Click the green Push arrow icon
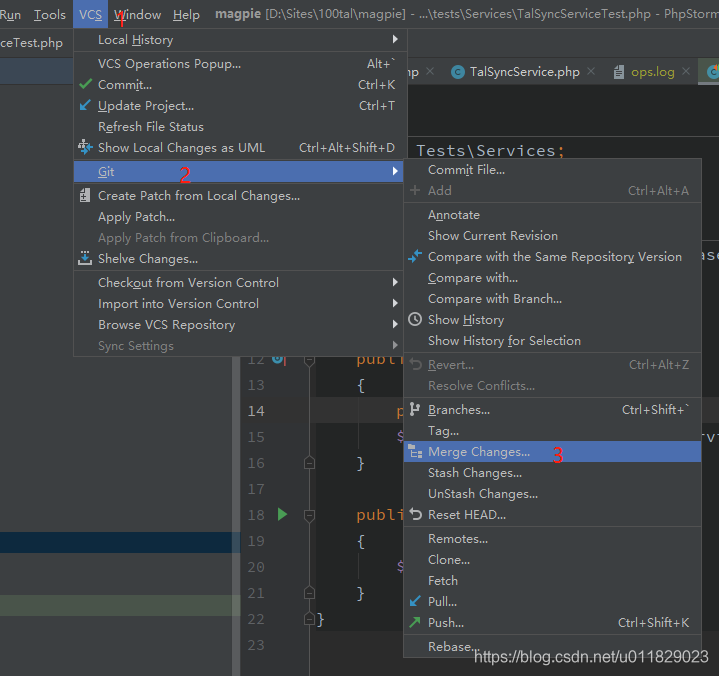The height and width of the screenshot is (676, 719). coord(415,622)
